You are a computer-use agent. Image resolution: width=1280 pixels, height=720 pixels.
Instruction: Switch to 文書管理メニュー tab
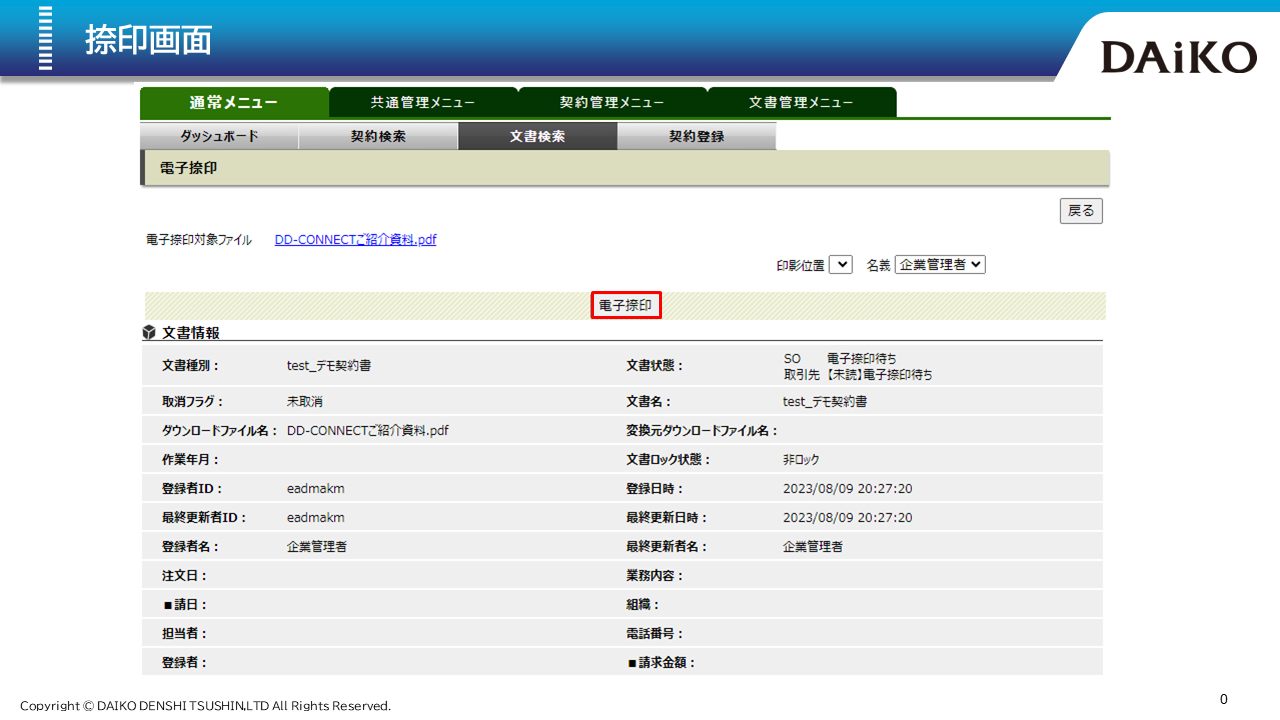pyautogui.click(x=801, y=102)
